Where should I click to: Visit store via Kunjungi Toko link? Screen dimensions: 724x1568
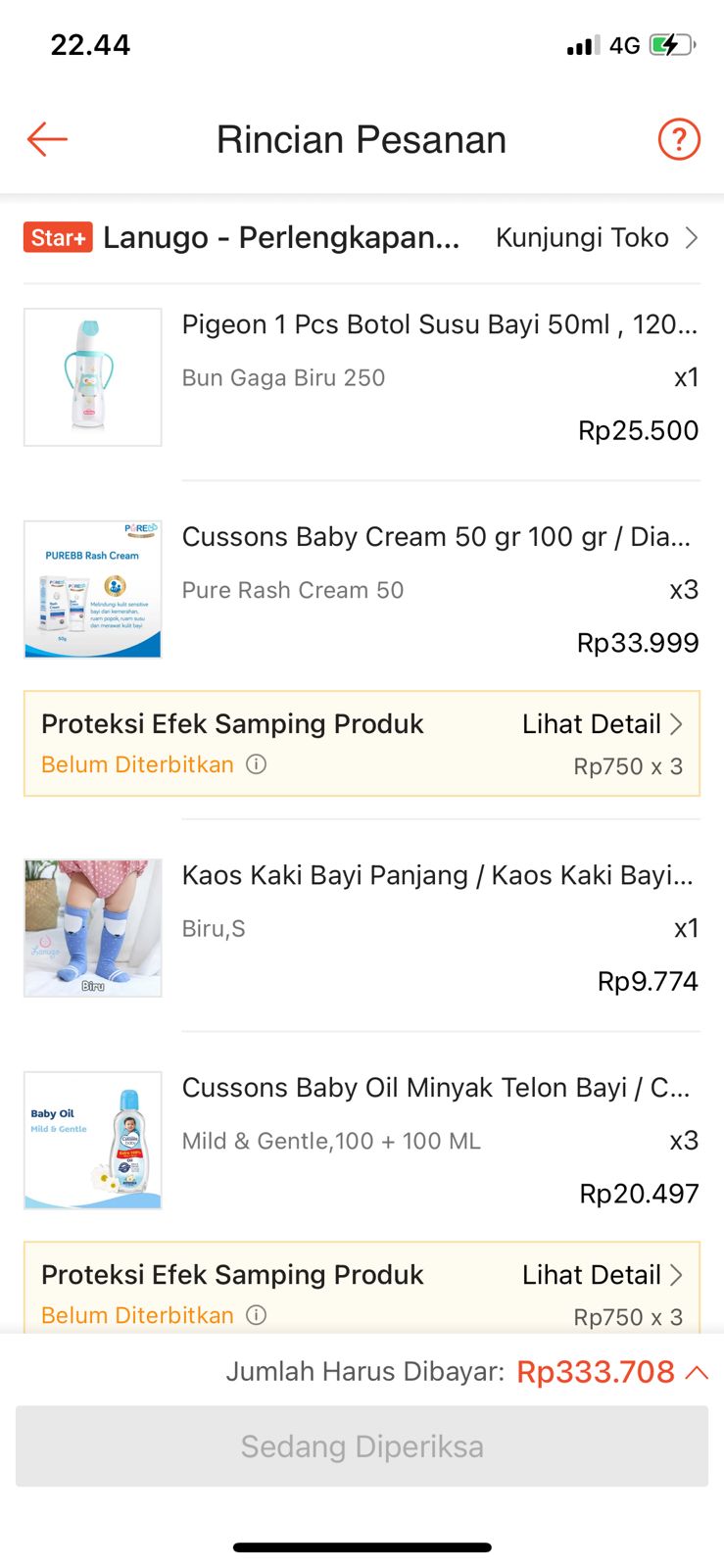pos(582,237)
